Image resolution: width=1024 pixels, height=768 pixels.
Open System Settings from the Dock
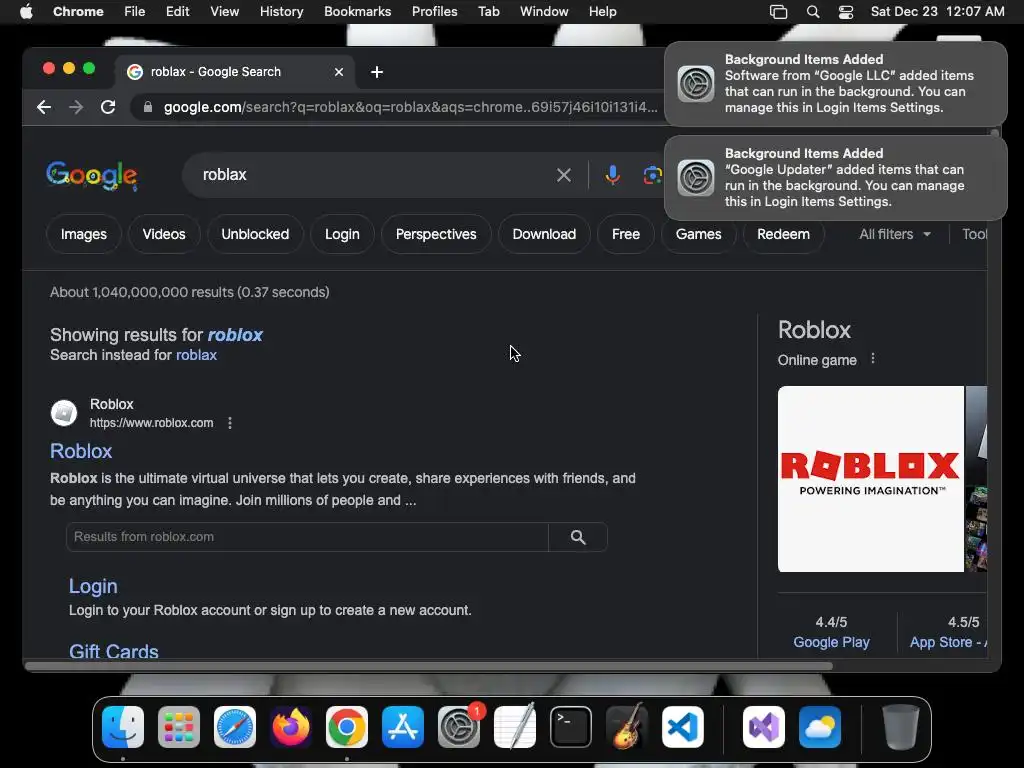pos(458,727)
